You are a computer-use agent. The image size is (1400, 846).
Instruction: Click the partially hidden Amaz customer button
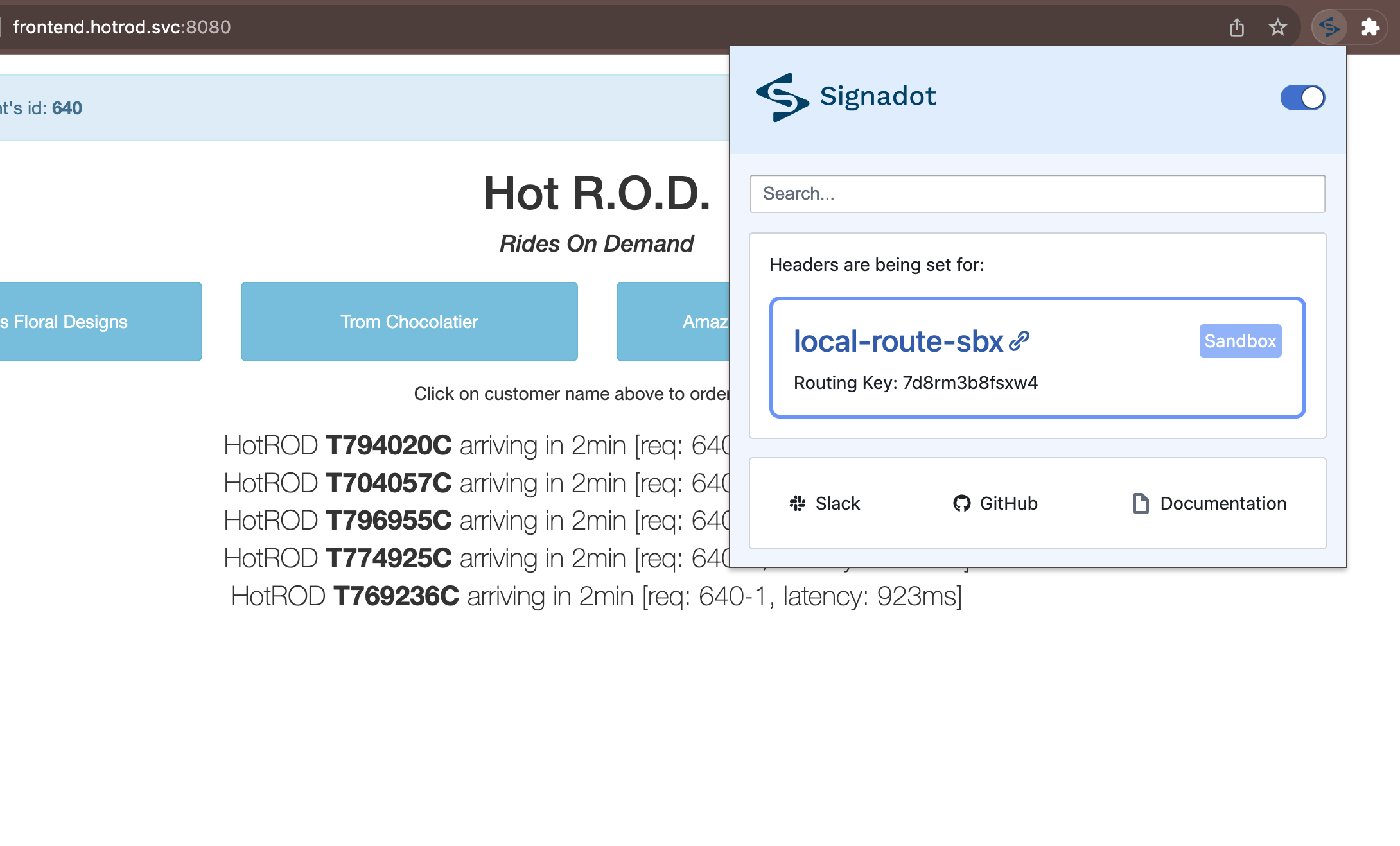pyautogui.click(x=673, y=322)
